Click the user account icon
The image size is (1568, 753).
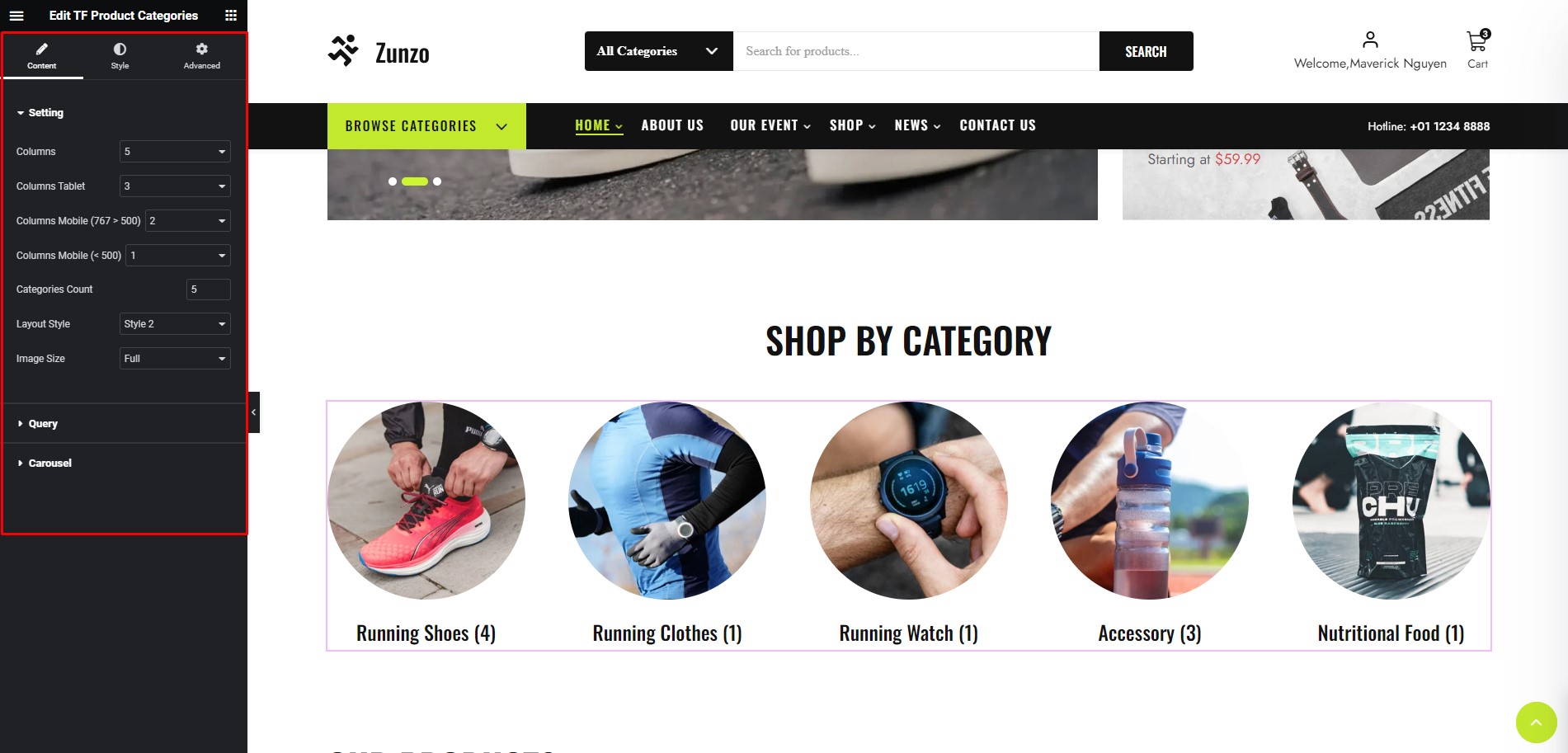[x=1370, y=40]
